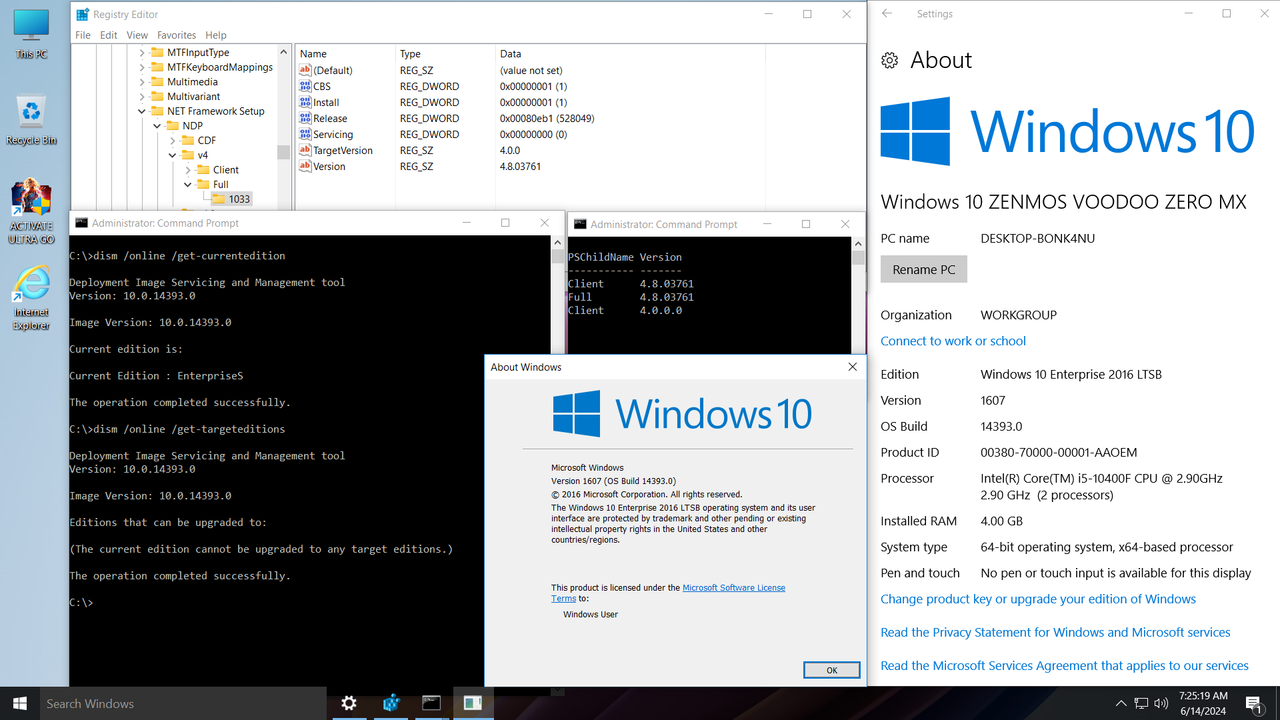Click Change product key or upgrade edition link
1280x720 pixels.
coord(1038,599)
